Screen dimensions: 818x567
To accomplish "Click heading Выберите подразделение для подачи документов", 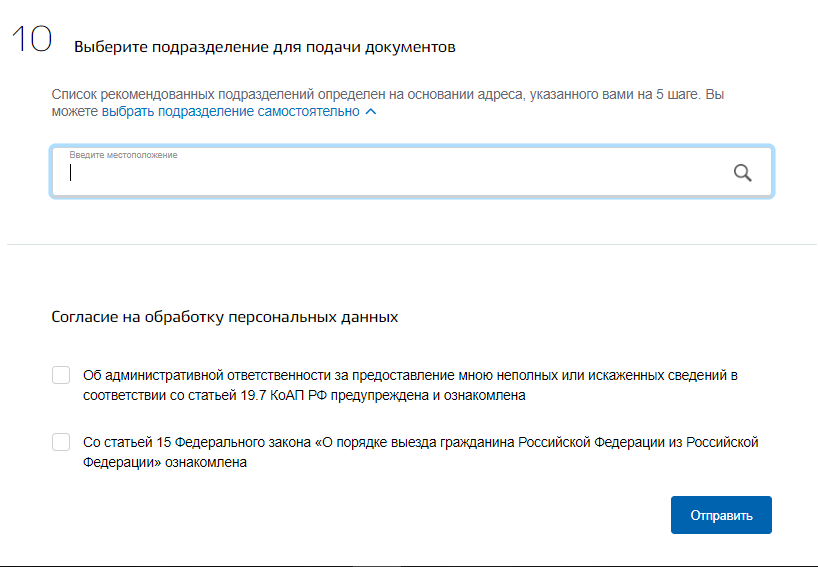I will point(264,47).
